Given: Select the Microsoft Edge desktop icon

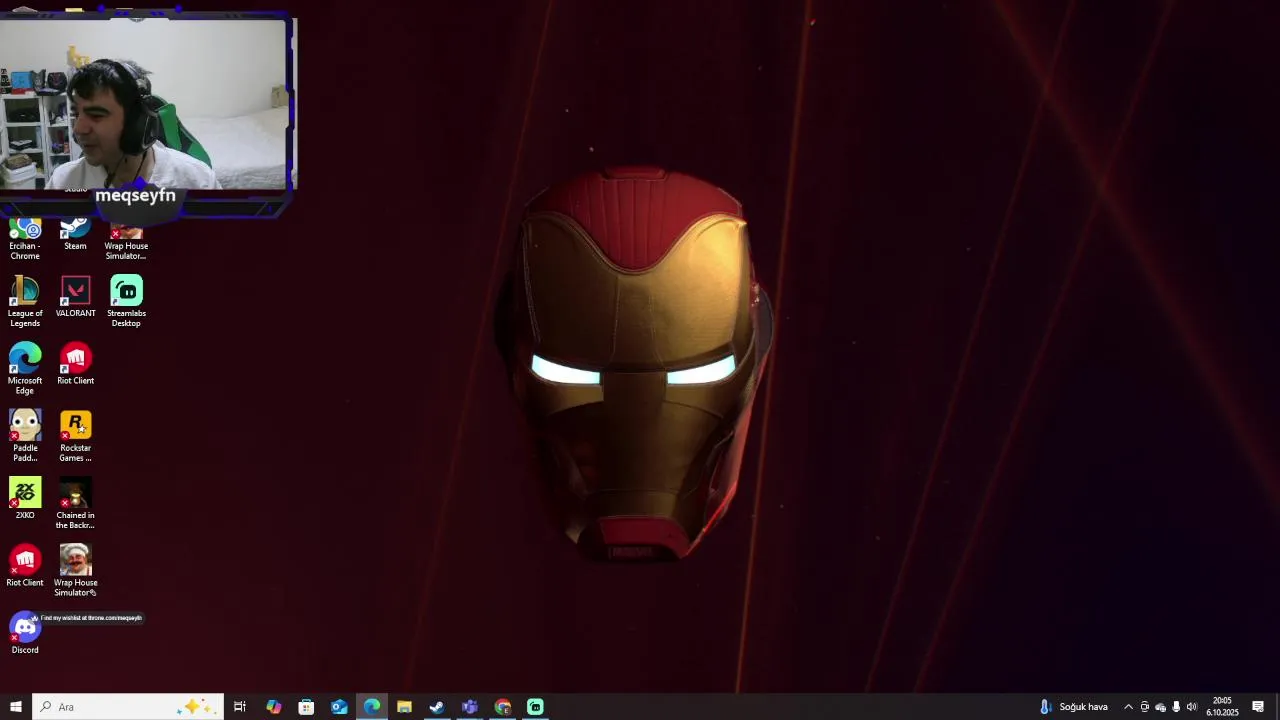Looking at the screenshot, I should pyautogui.click(x=25, y=369).
